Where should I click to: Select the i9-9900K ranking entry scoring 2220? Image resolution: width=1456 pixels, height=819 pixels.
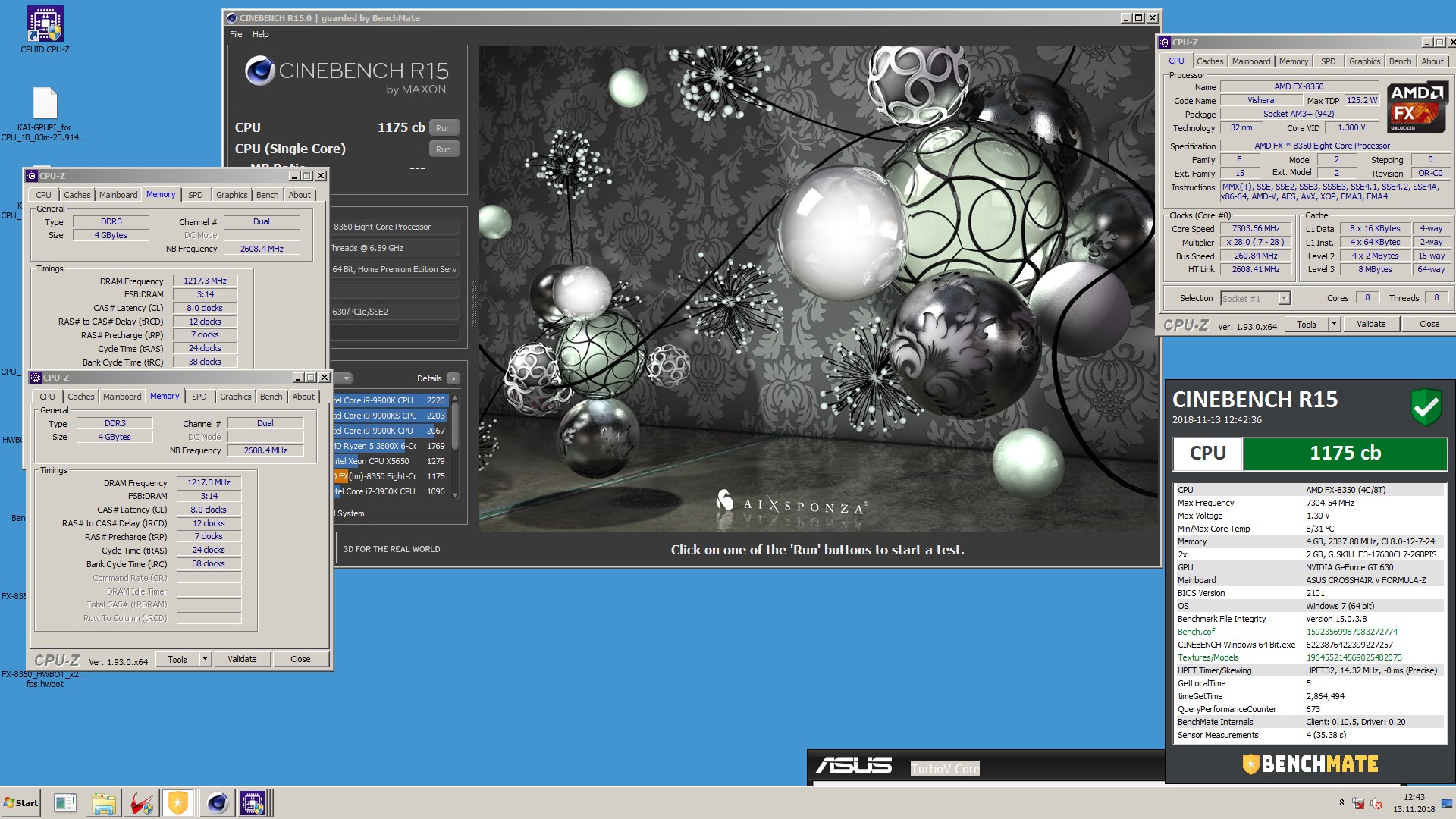(x=391, y=400)
